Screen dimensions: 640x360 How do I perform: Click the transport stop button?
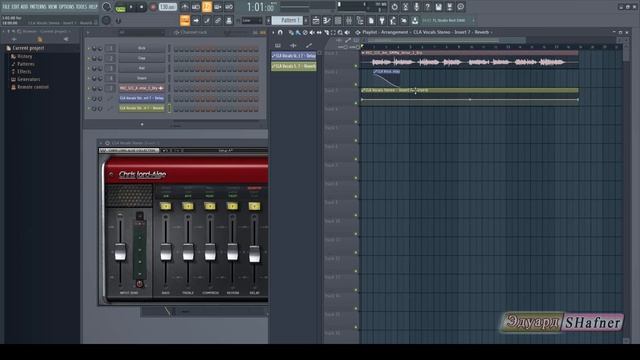141,7
